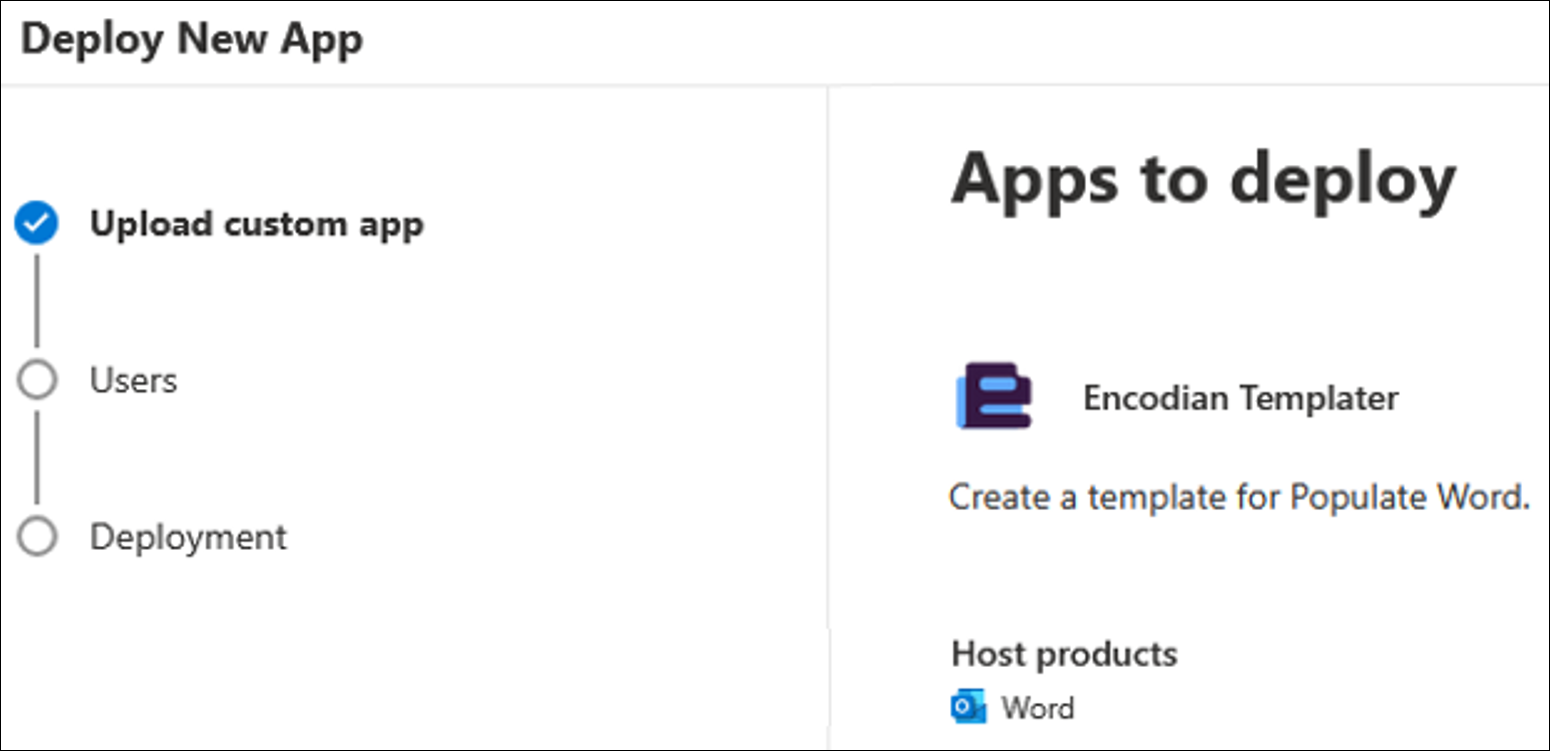
Task: Click the Encodian Templater app logo
Action: point(994,396)
